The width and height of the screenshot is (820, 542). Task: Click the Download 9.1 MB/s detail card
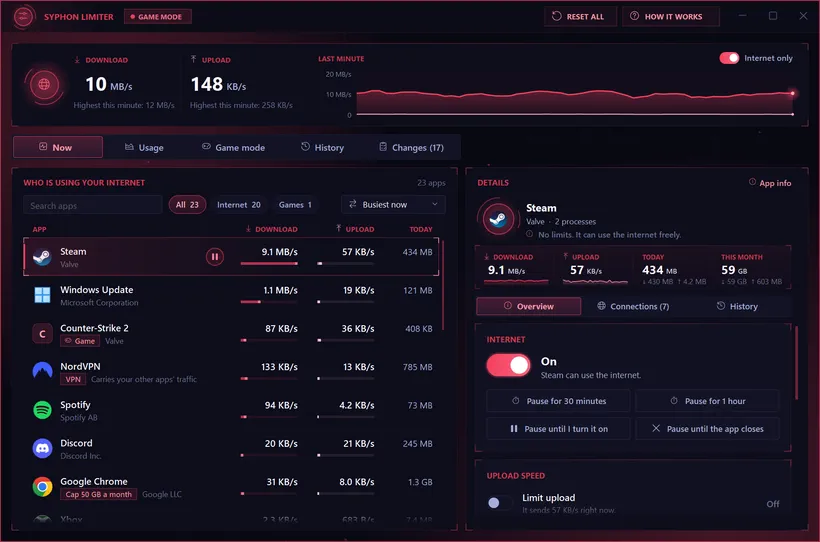(x=516, y=268)
